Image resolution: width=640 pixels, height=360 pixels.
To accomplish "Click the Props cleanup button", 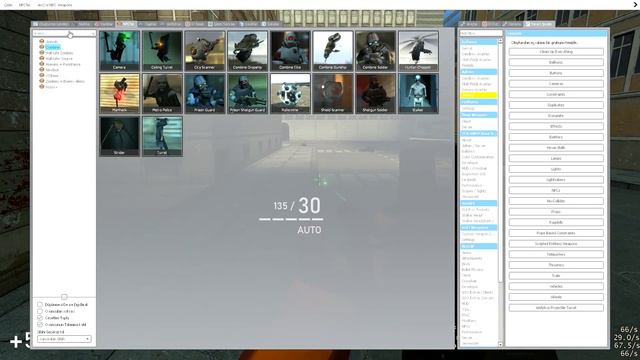I will (x=556, y=212).
